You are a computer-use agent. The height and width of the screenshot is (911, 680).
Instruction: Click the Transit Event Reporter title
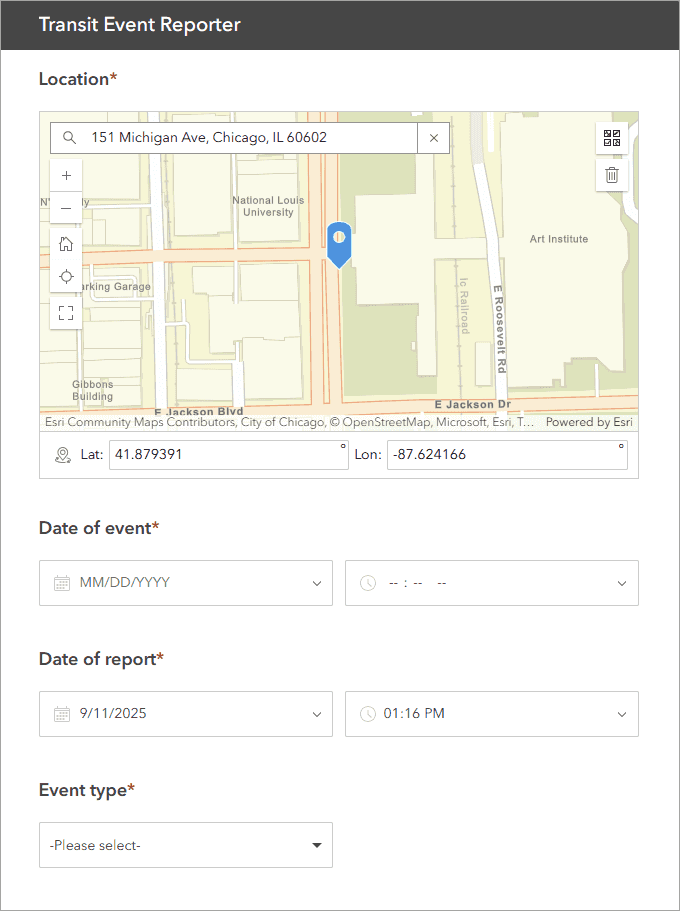(x=139, y=25)
